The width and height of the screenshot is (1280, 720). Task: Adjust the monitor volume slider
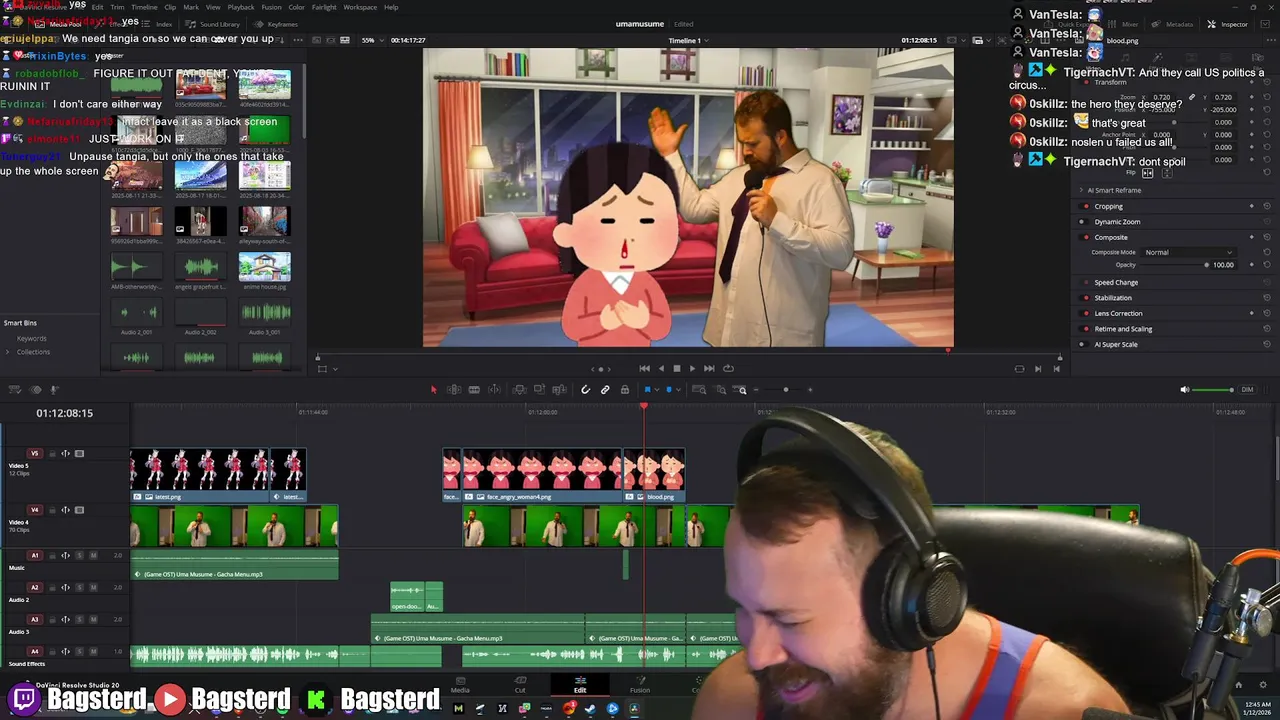1214,389
